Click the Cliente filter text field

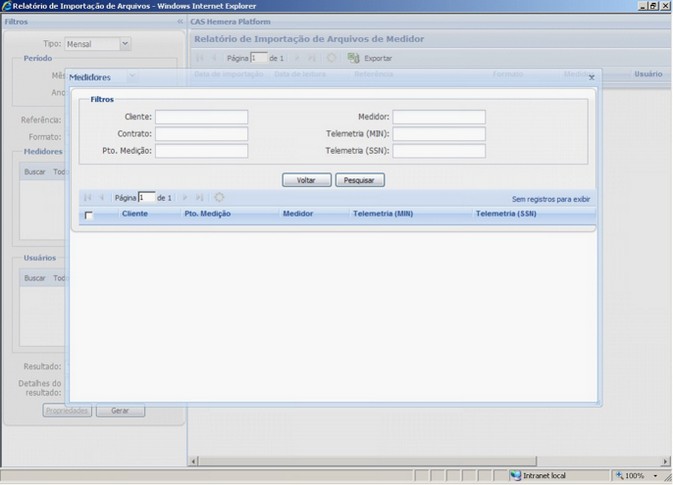(201, 117)
